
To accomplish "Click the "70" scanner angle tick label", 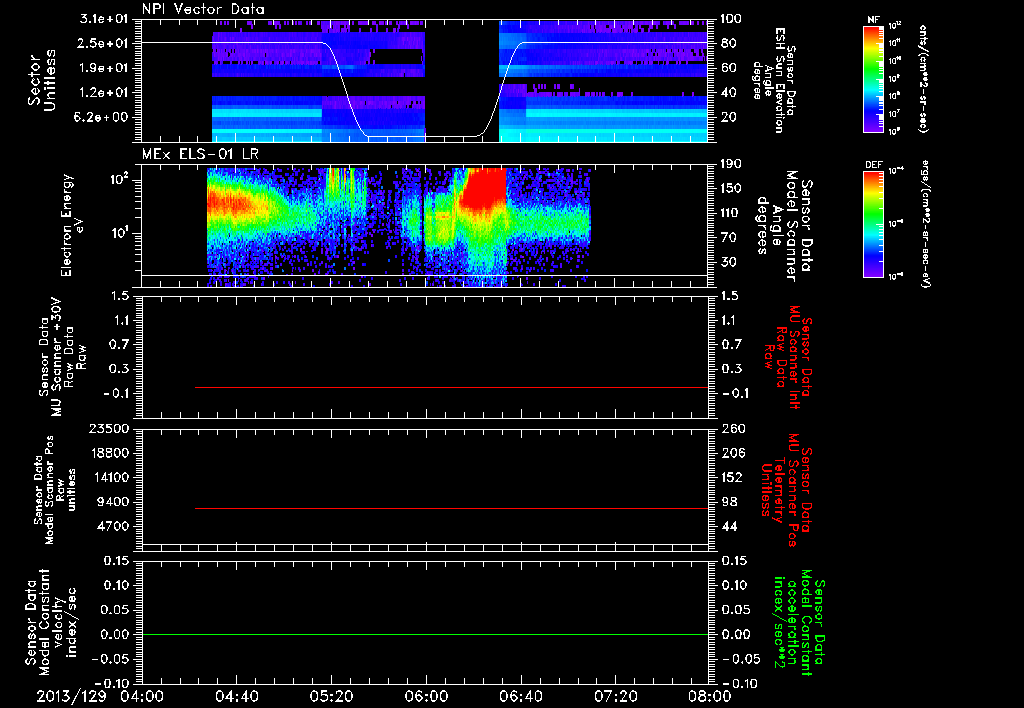I will [x=729, y=238].
